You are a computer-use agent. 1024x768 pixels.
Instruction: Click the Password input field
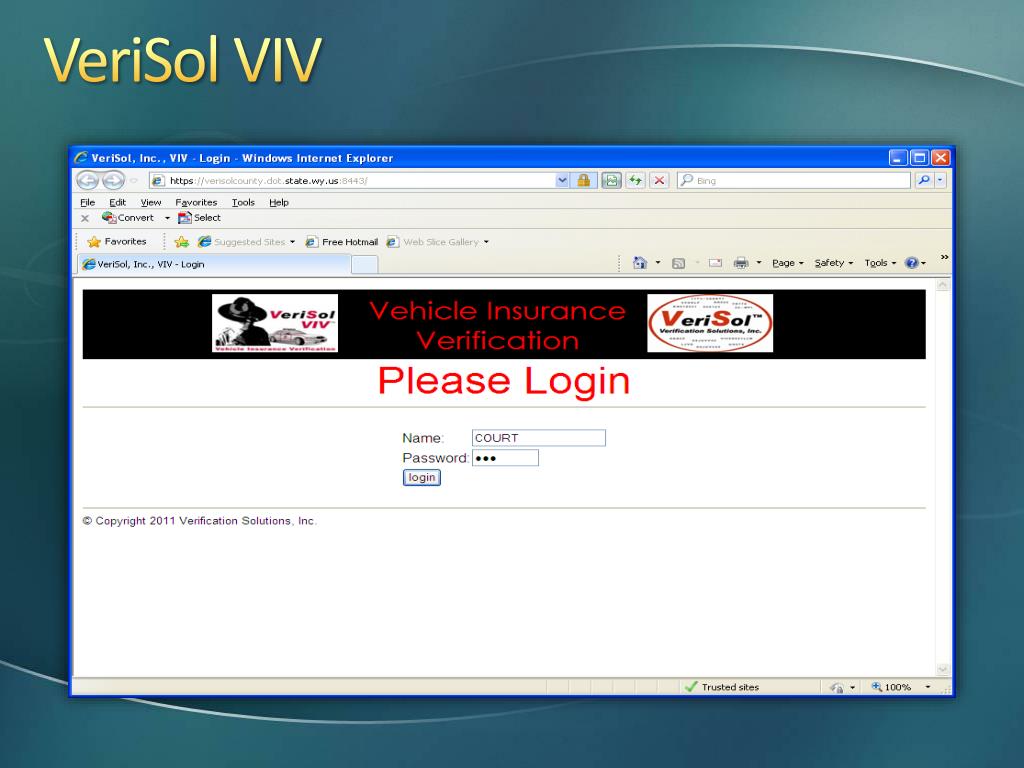tap(505, 458)
